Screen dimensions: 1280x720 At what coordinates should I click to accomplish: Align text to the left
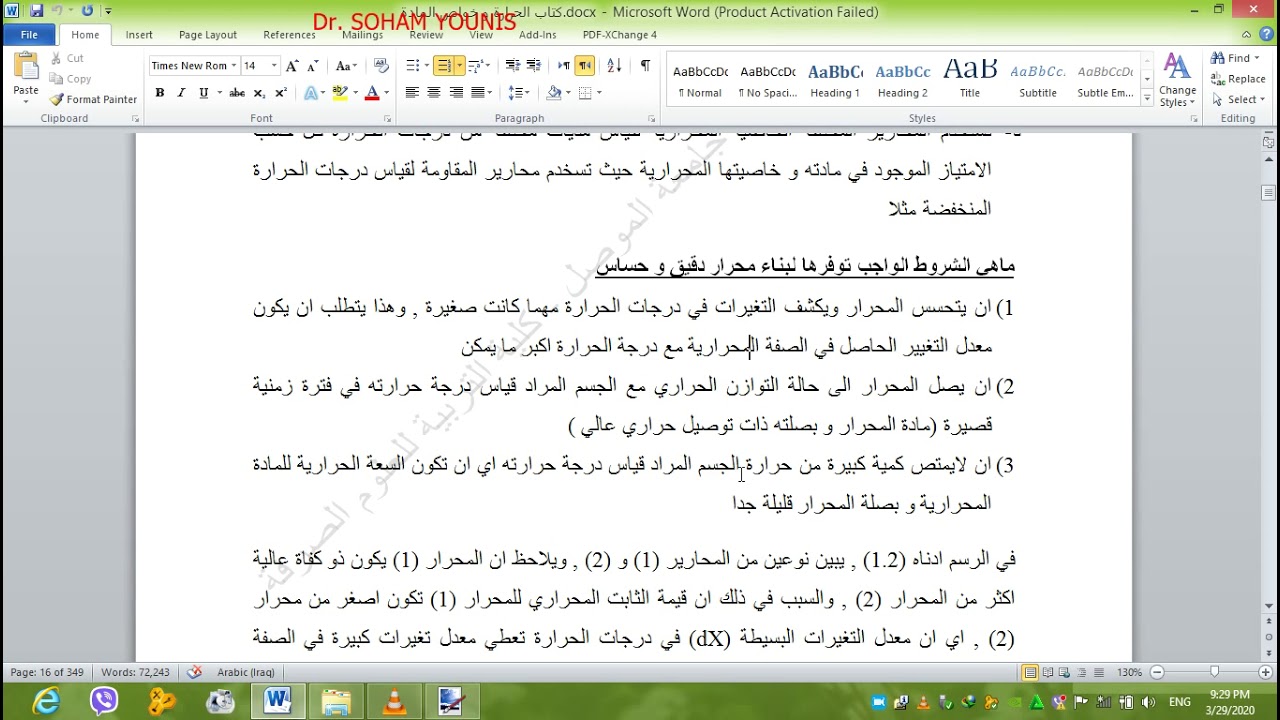(x=412, y=93)
